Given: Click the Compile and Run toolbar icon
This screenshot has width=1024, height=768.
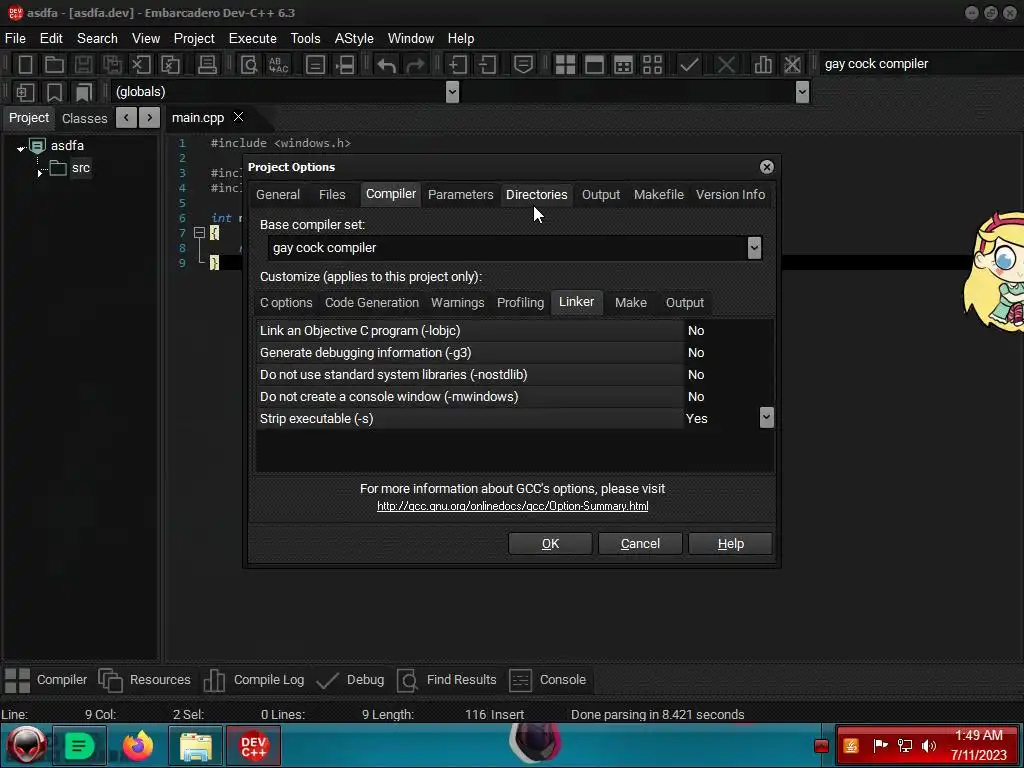Looking at the screenshot, I should point(623,65).
